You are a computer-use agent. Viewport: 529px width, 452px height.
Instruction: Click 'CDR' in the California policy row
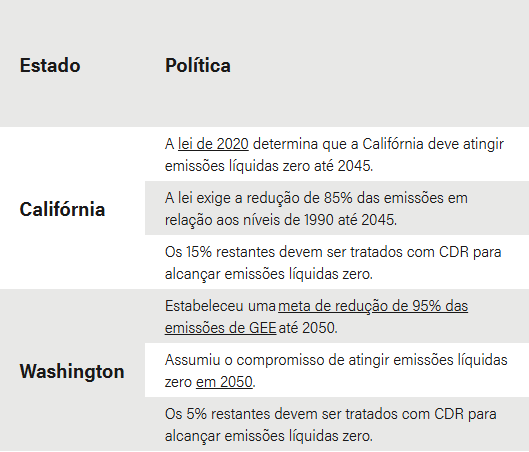pyautogui.click(x=454, y=252)
